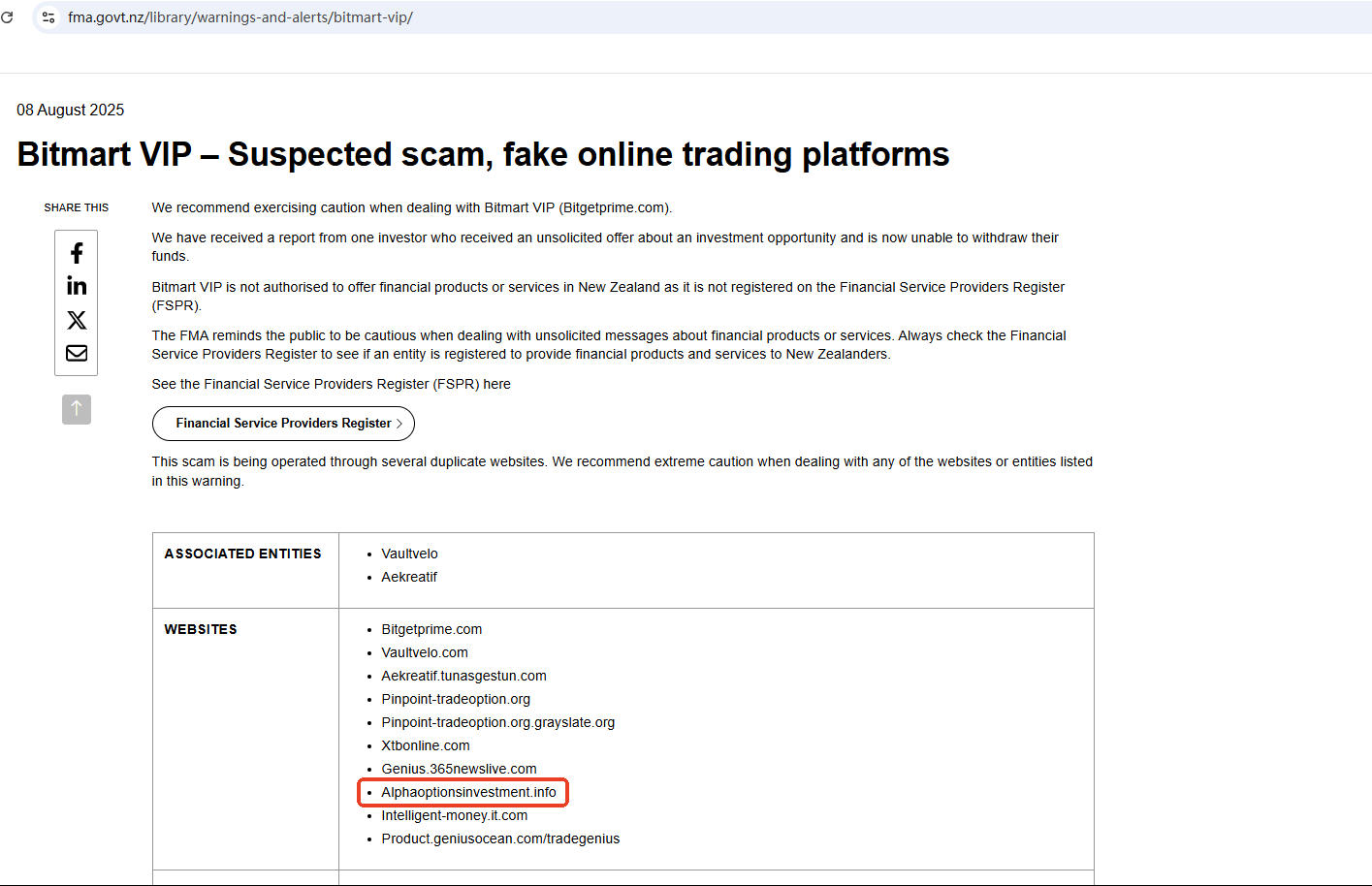
Task: Select the date 08 August 2025
Action: 71,111
